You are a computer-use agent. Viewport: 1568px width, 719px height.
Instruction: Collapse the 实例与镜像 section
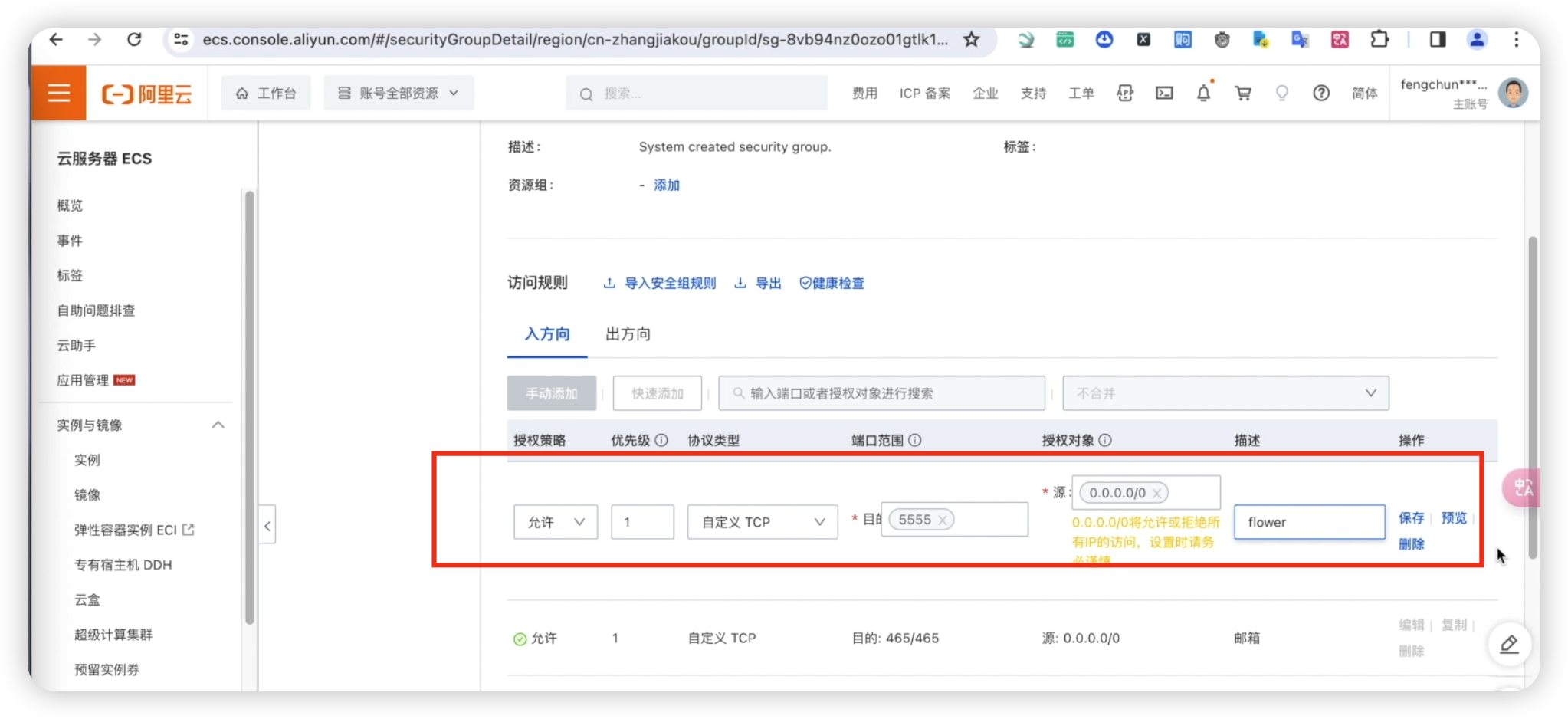point(218,425)
